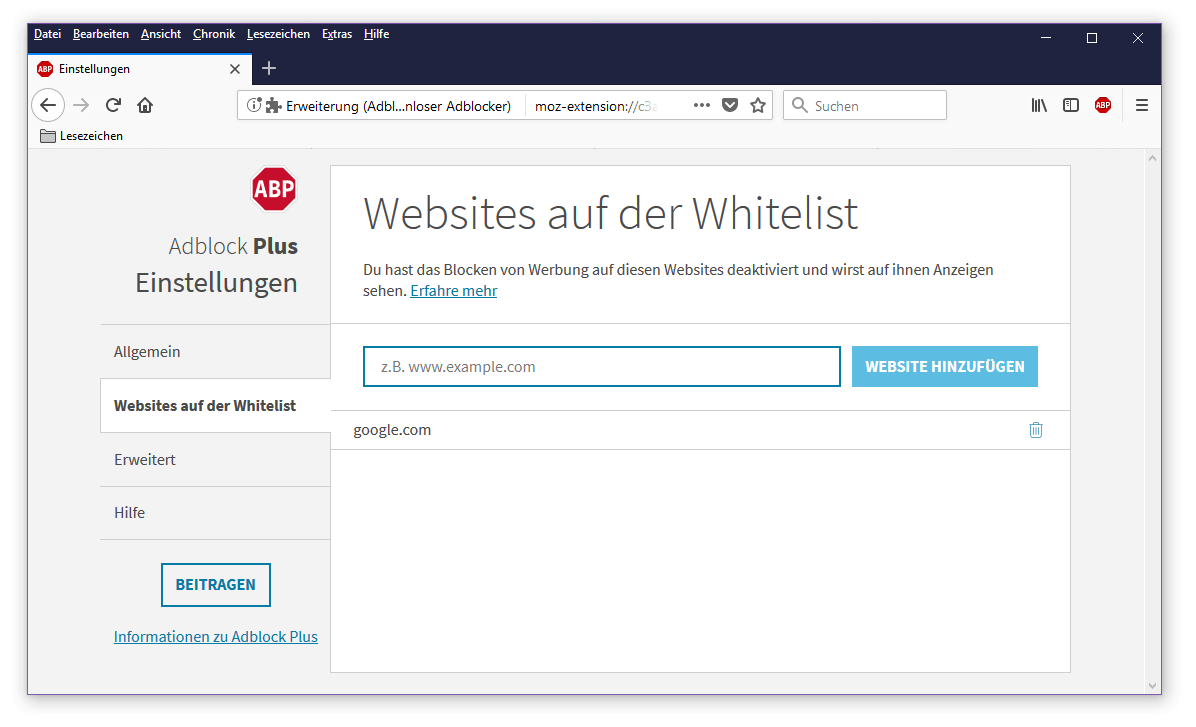
Task: Expand page actions three-dot menu
Action: [702, 105]
